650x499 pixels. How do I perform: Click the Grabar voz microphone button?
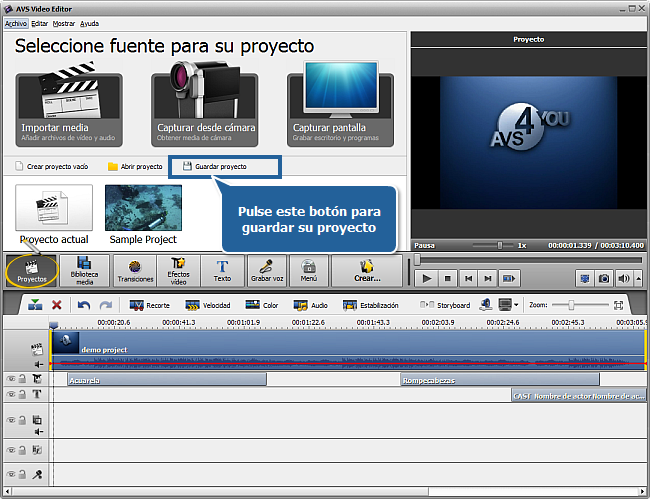tap(267, 271)
